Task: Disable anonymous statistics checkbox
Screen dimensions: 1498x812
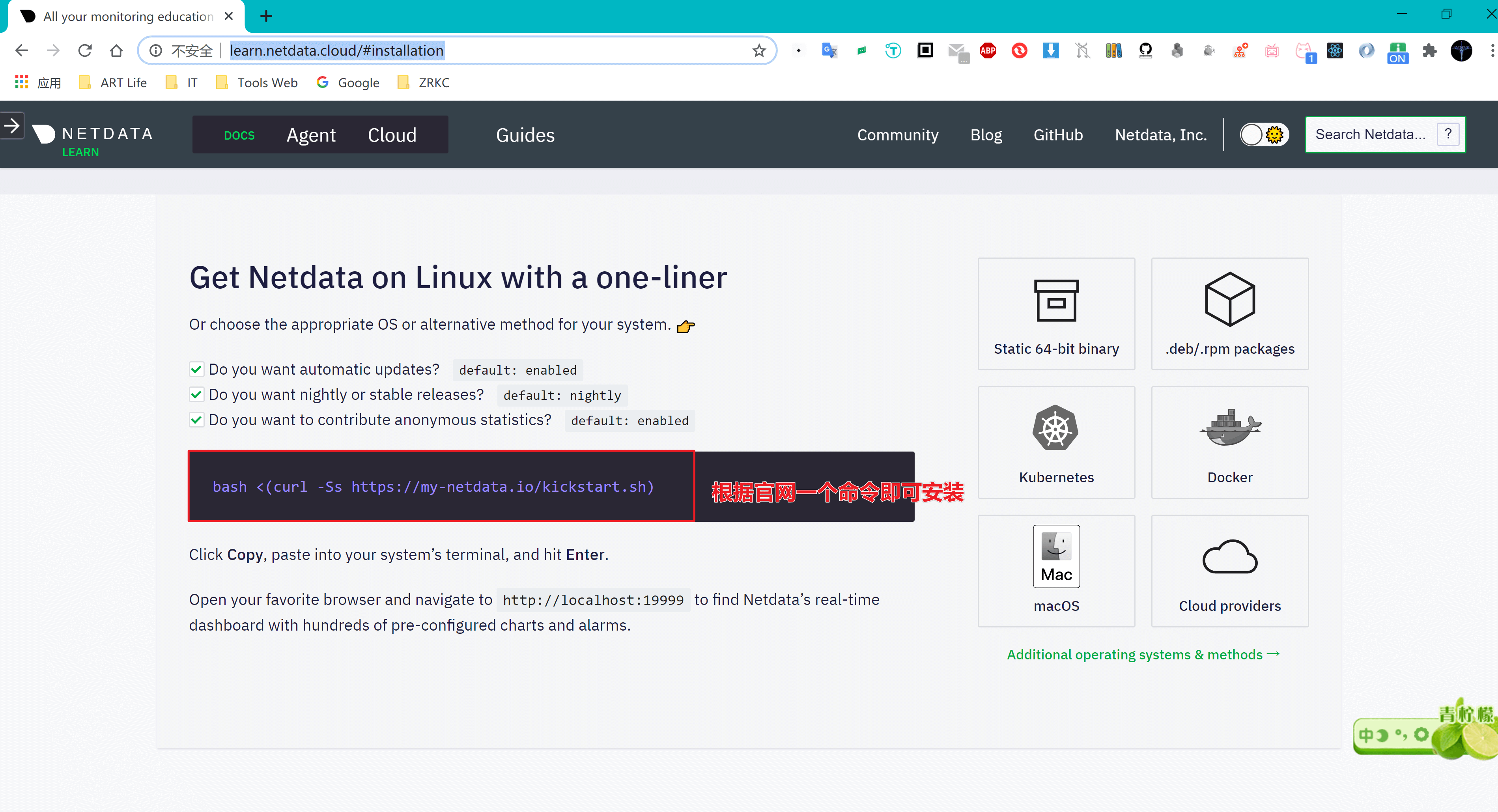Action: click(x=196, y=420)
